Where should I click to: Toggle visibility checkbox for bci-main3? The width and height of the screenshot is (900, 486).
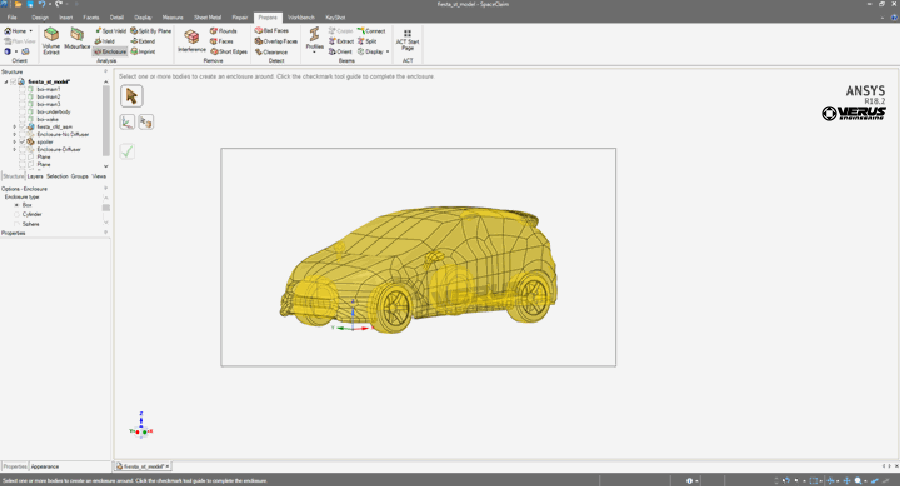tap(22, 104)
